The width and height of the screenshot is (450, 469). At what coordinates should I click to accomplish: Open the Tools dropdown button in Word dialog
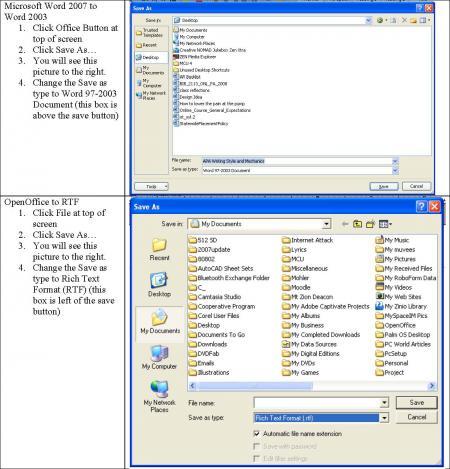[x=151, y=186]
